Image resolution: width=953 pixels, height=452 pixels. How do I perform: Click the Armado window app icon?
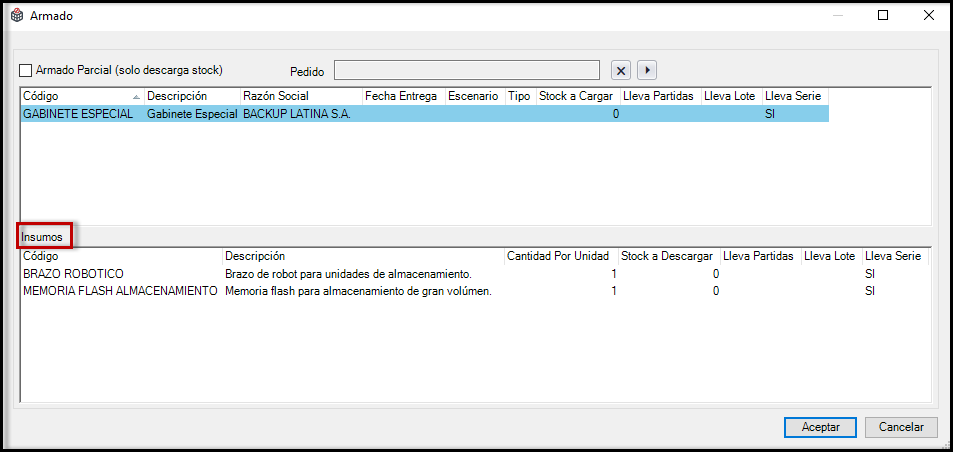17,16
